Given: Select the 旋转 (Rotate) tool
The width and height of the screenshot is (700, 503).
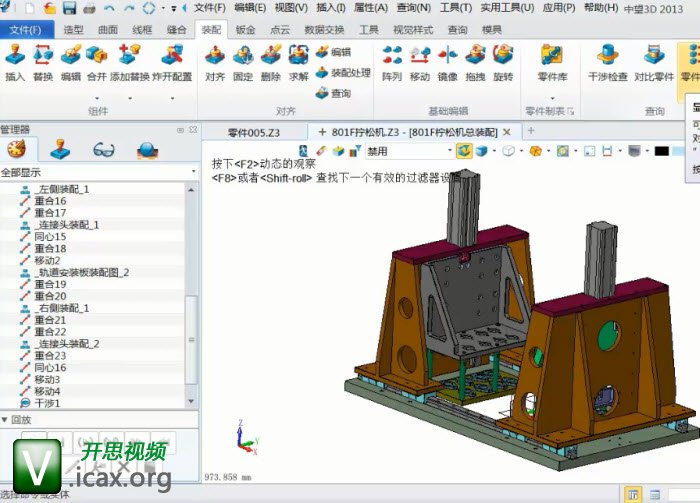Looking at the screenshot, I should click(x=503, y=58).
